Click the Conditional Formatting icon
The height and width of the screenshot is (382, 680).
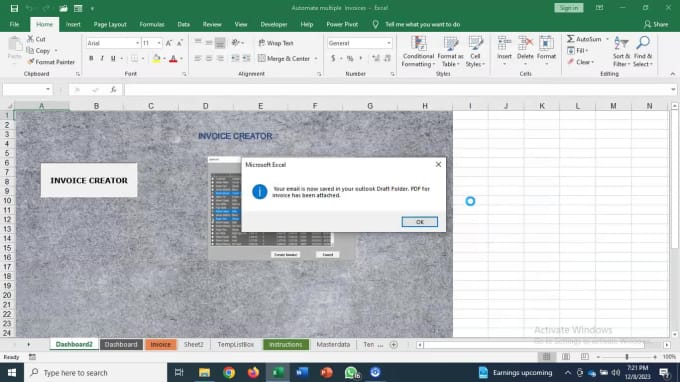coord(418,43)
